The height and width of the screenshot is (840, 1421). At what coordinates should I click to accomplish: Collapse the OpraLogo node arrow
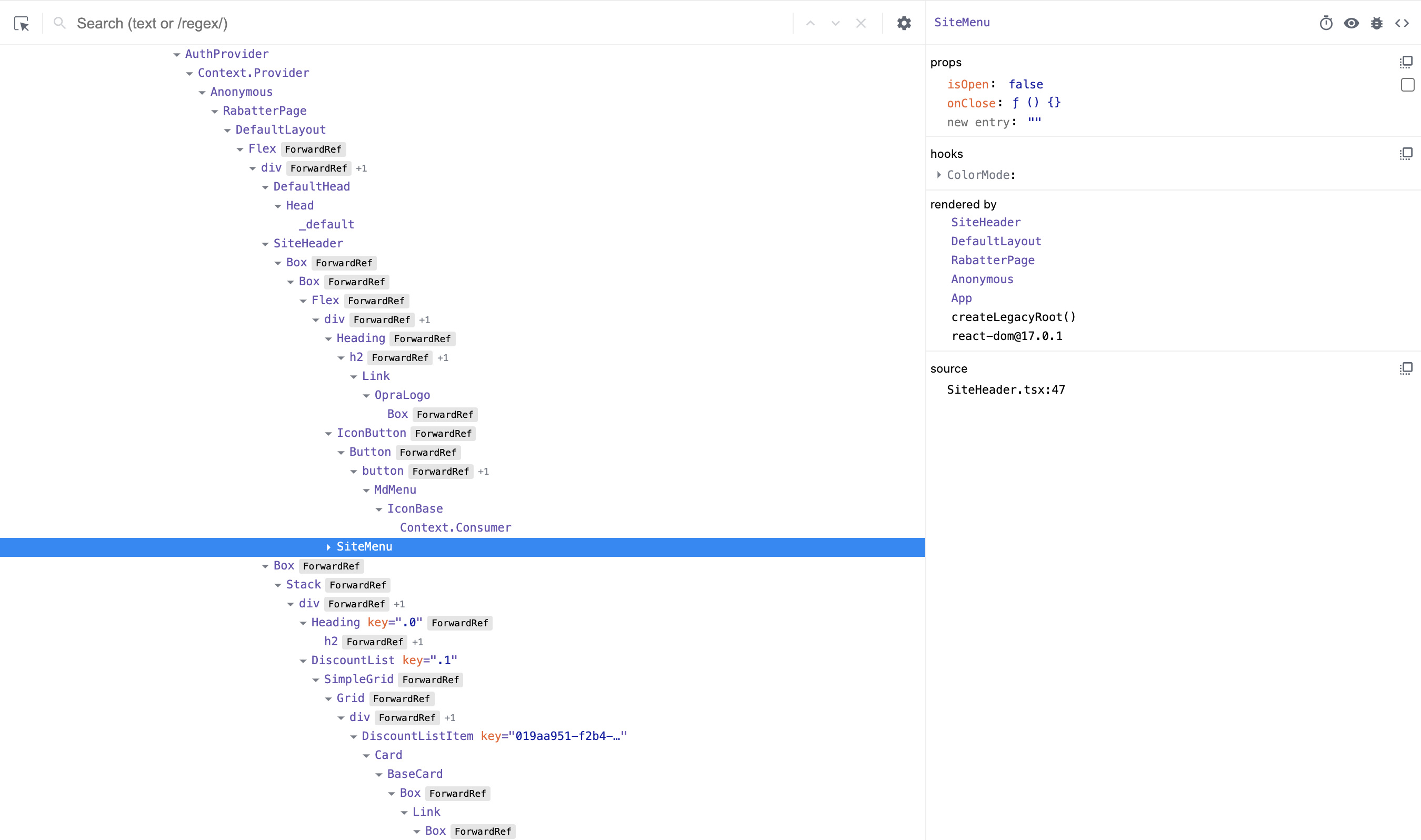[x=366, y=396]
